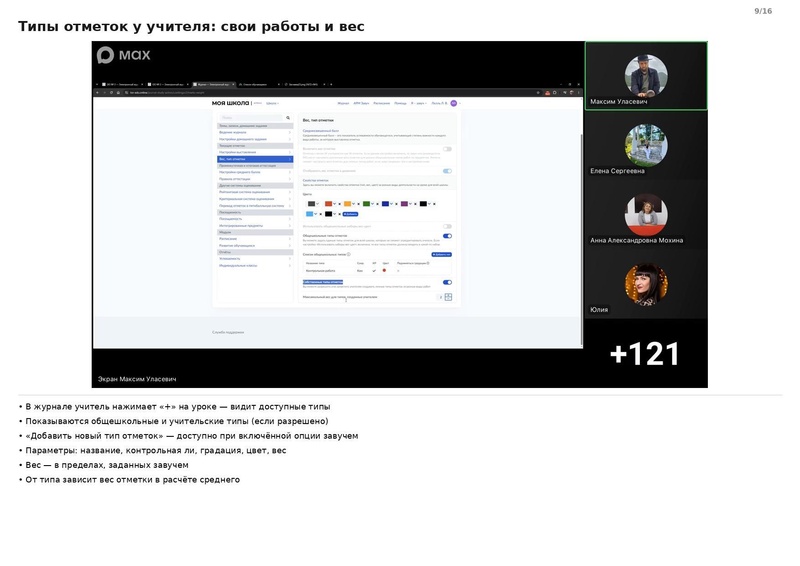The image size is (800, 566).
Task: Click the Служба поддержки link in the footer
Action: coord(228,332)
